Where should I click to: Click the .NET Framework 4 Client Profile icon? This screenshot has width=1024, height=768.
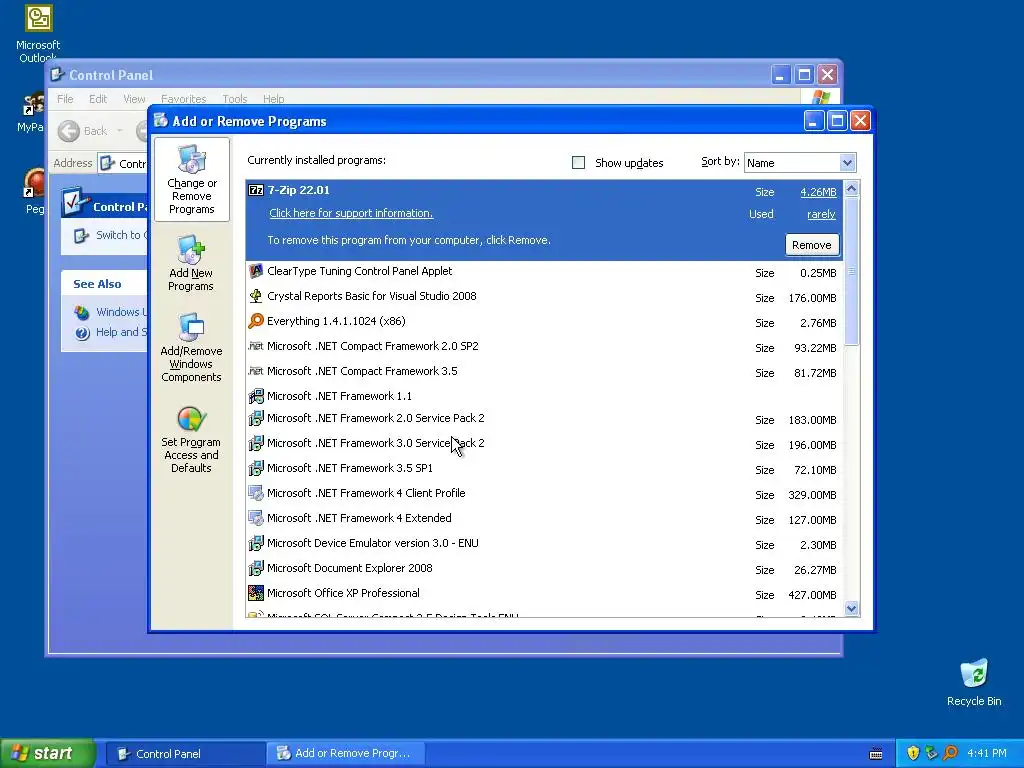[x=256, y=493]
